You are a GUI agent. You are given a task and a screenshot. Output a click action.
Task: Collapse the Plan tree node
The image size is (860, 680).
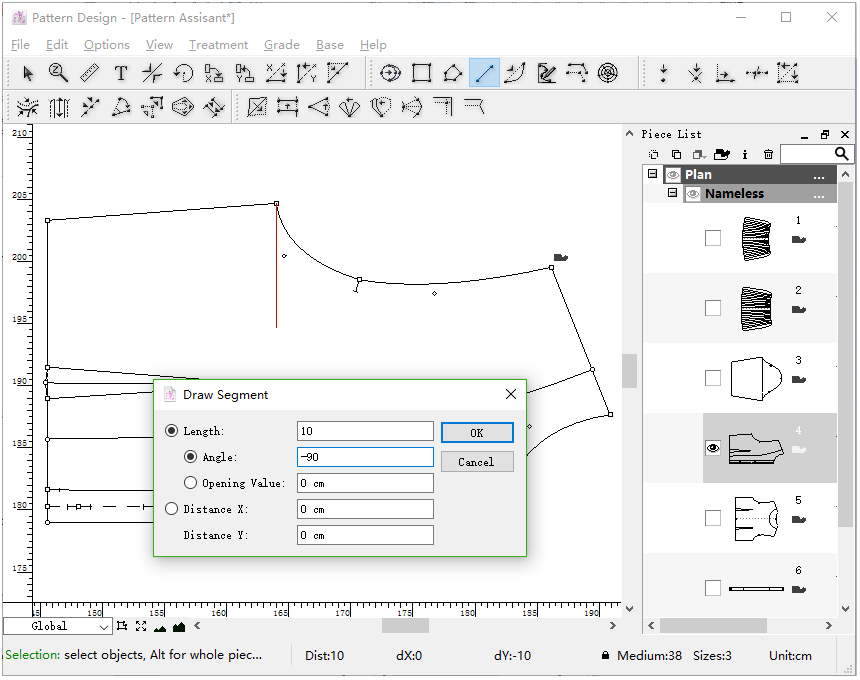[653, 174]
